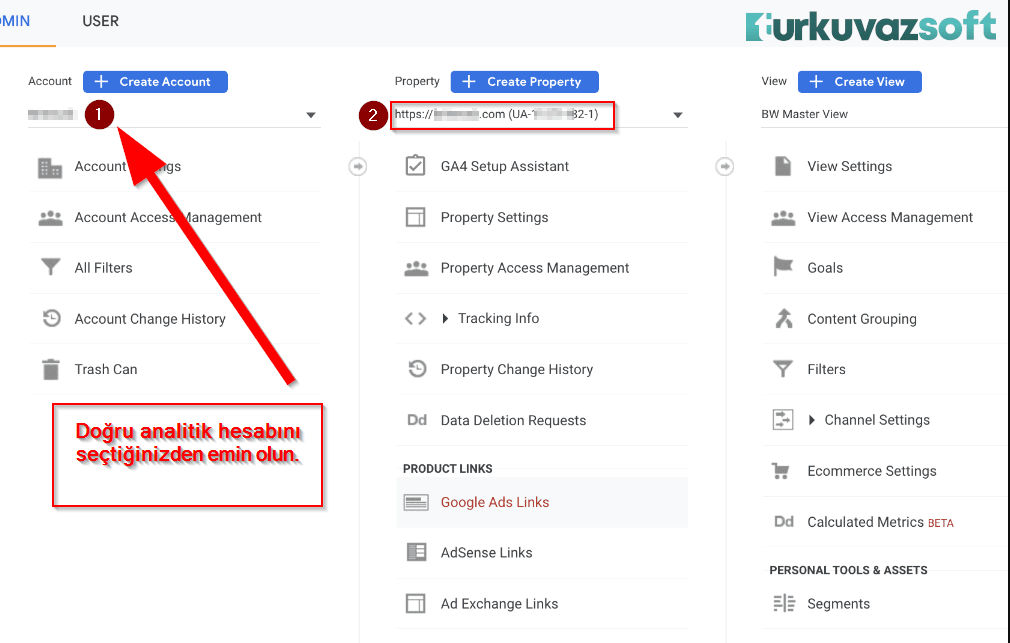The width and height of the screenshot is (1010, 643).
Task: Expand the Channel Settings triangle
Action: pyautogui.click(x=812, y=420)
